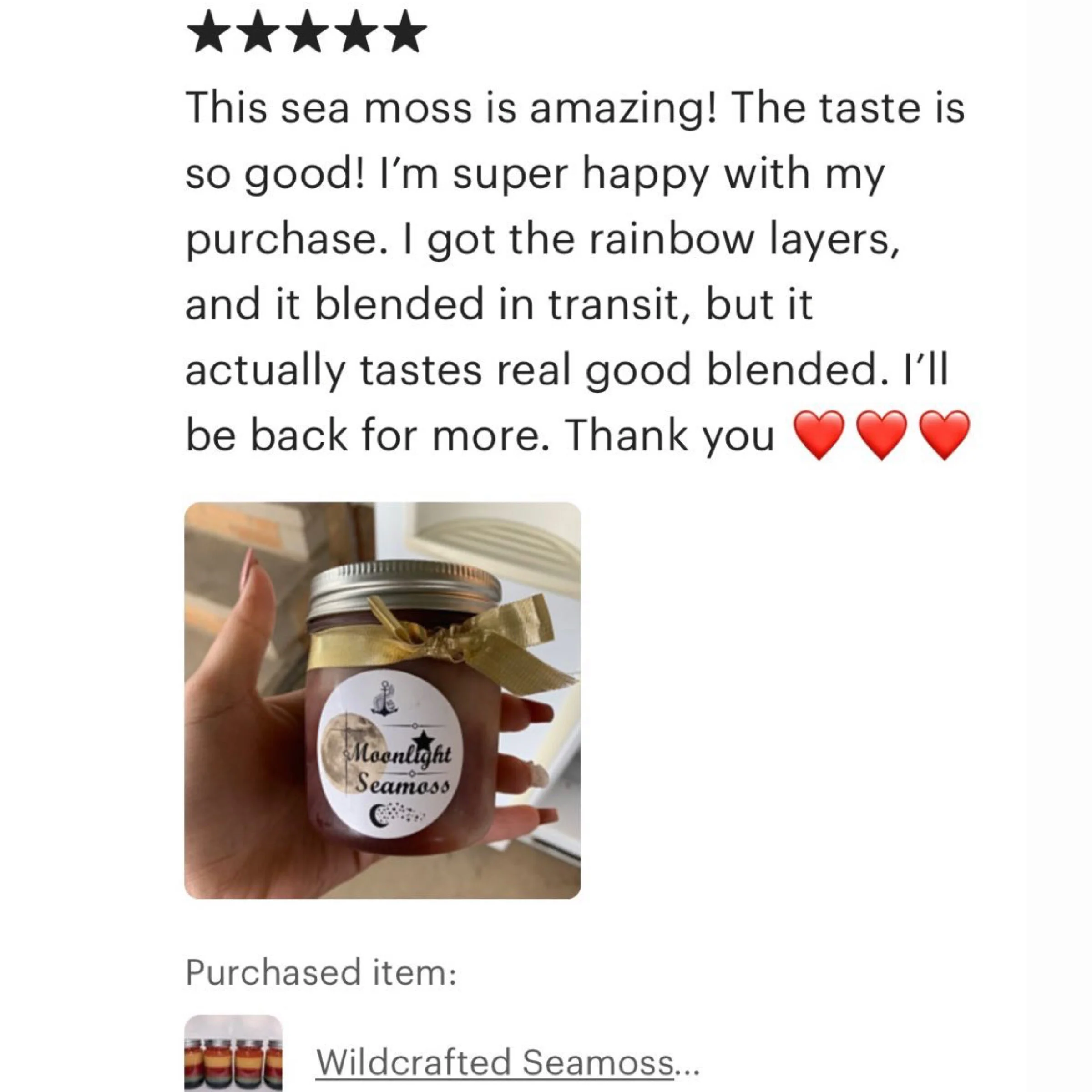Screen dimensions: 1092x1092
Task: Open the reviewer's jar photo
Action: pos(383,700)
